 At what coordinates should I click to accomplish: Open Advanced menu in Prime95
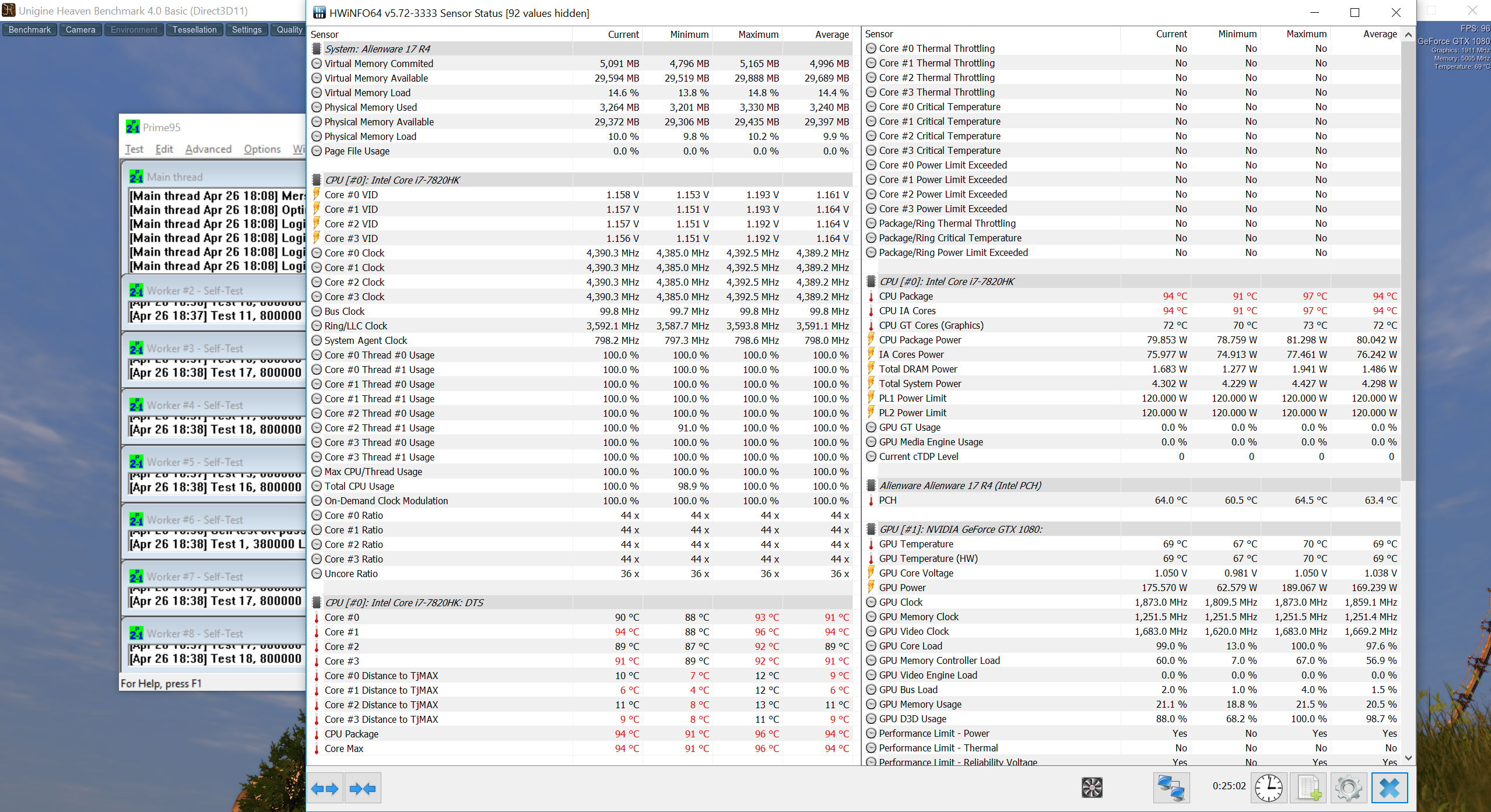(208, 149)
